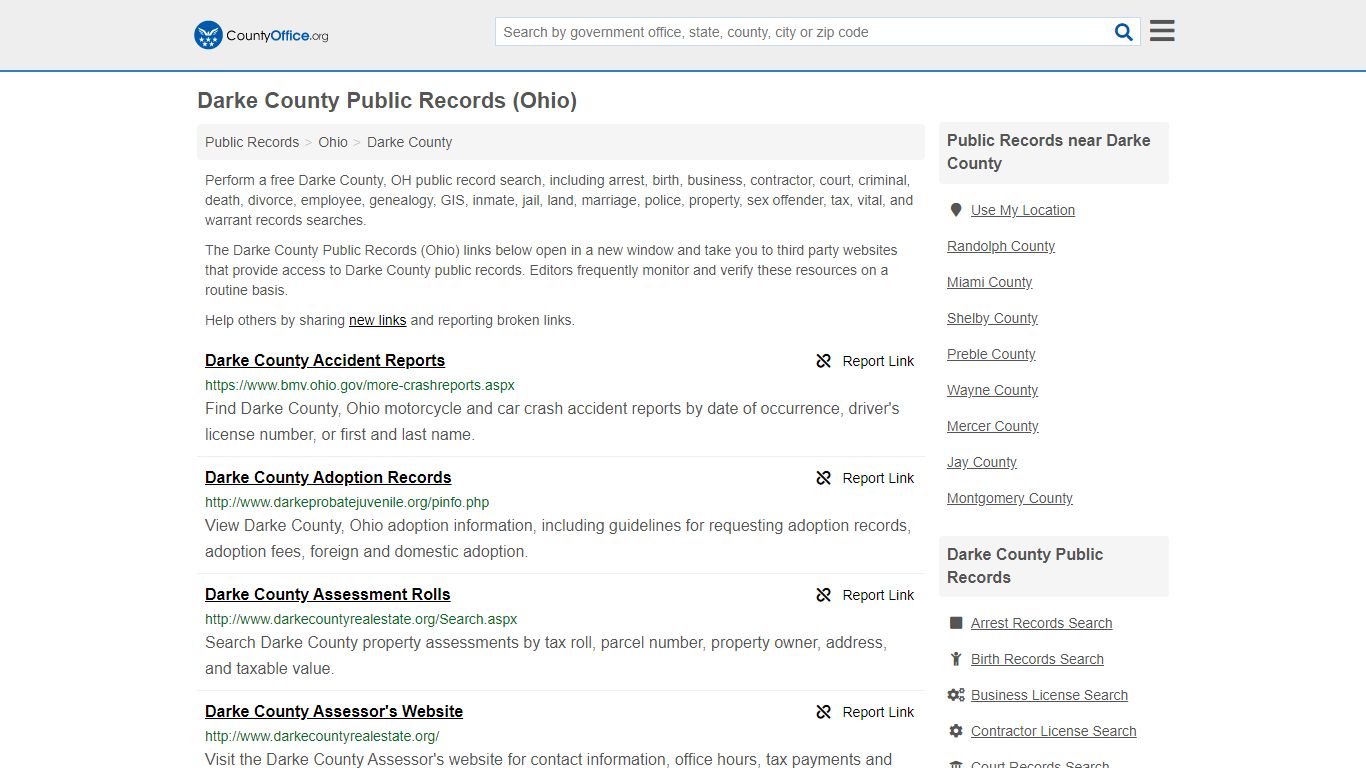The image size is (1366, 768).
Task: Open Contractor License Search
Action: [1053, 731]
